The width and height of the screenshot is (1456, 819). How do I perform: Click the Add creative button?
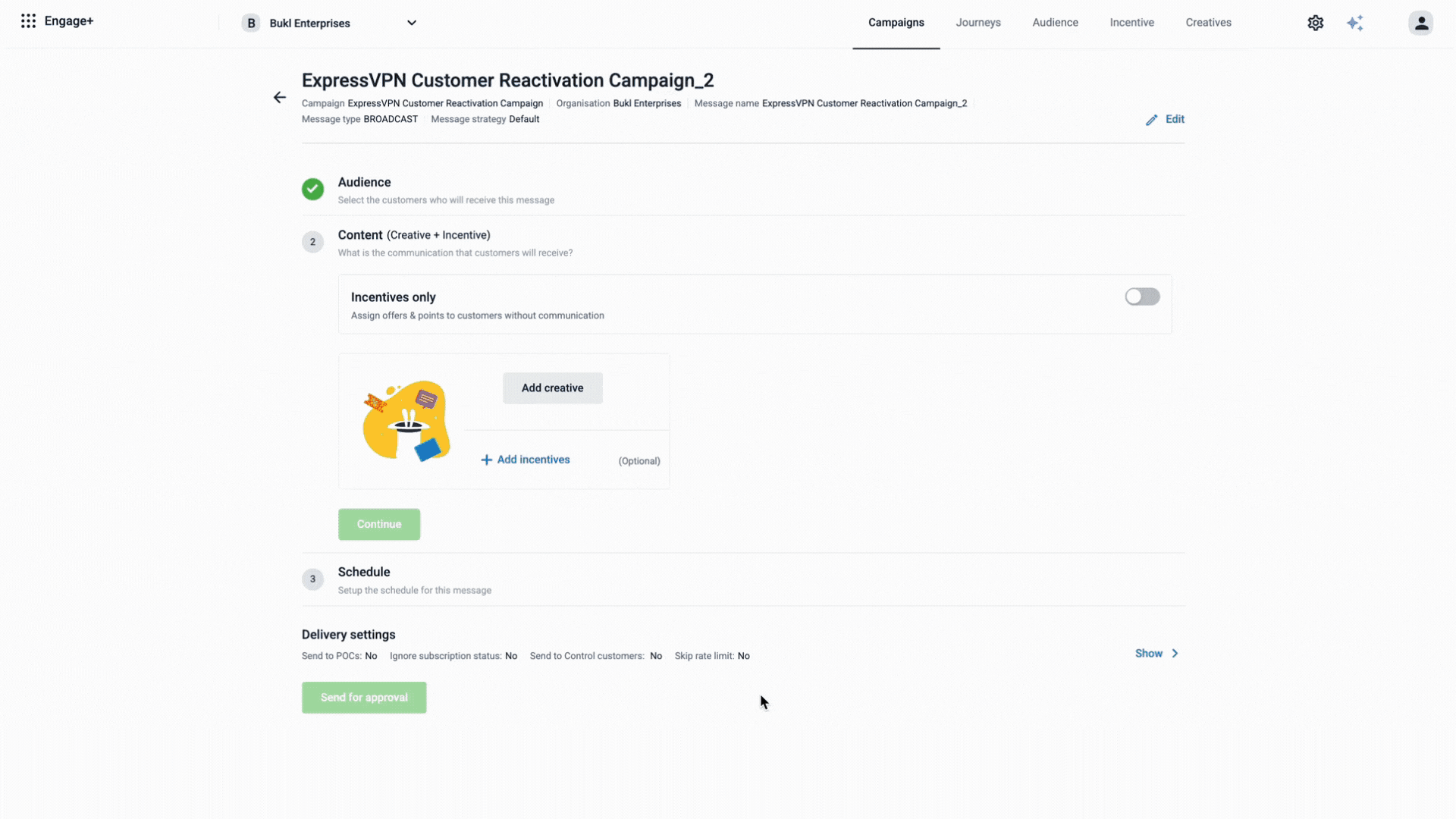coord(552,388)
